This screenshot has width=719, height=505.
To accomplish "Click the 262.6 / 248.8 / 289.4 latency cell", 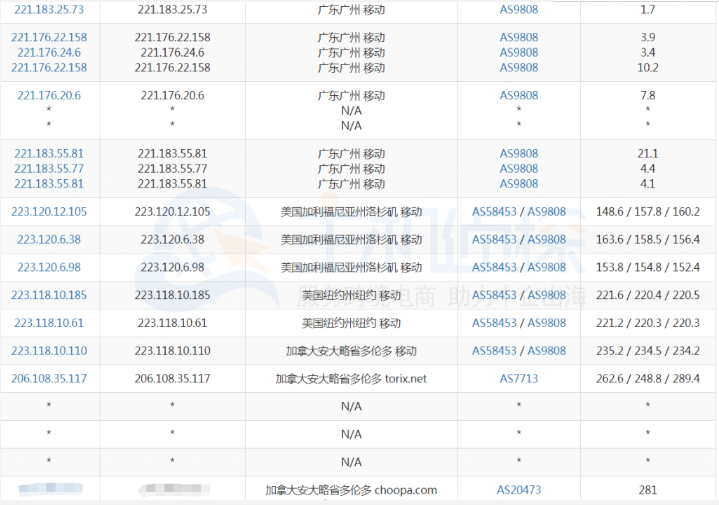I will [x=647, y=379].
